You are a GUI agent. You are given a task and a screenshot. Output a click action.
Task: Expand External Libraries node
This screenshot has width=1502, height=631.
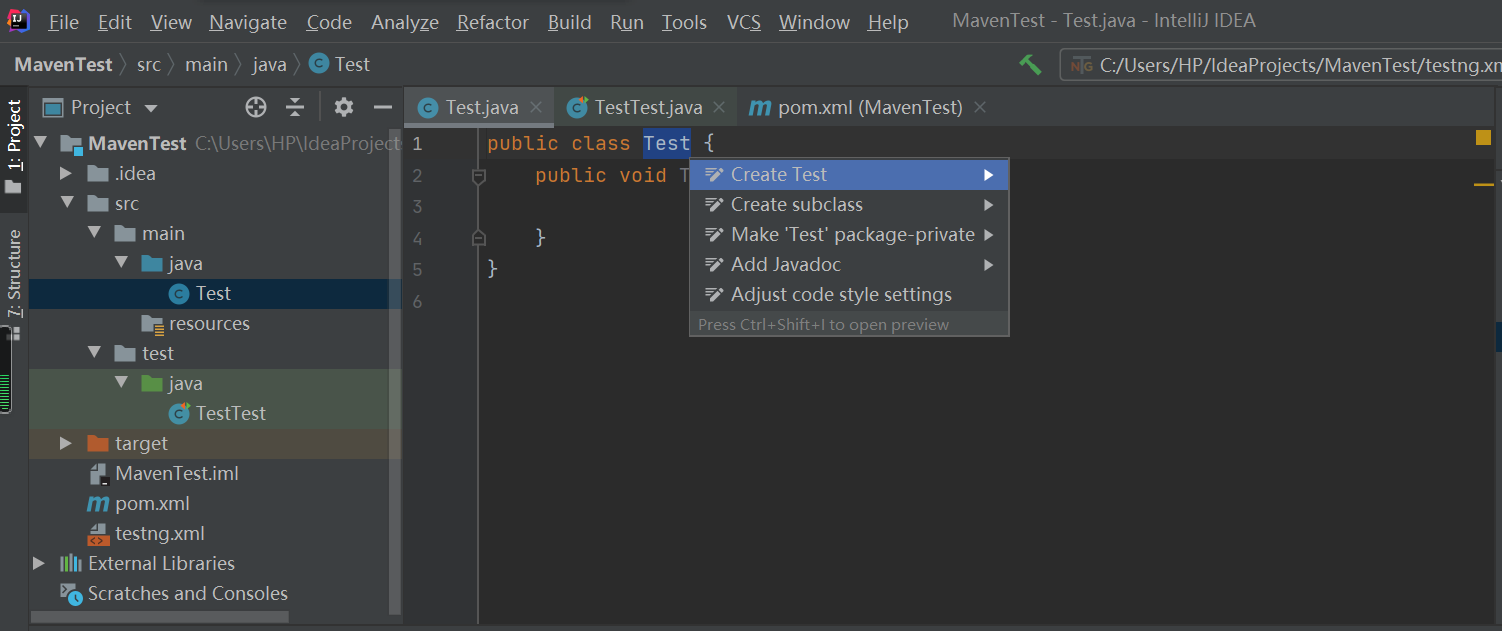[39, 563]
